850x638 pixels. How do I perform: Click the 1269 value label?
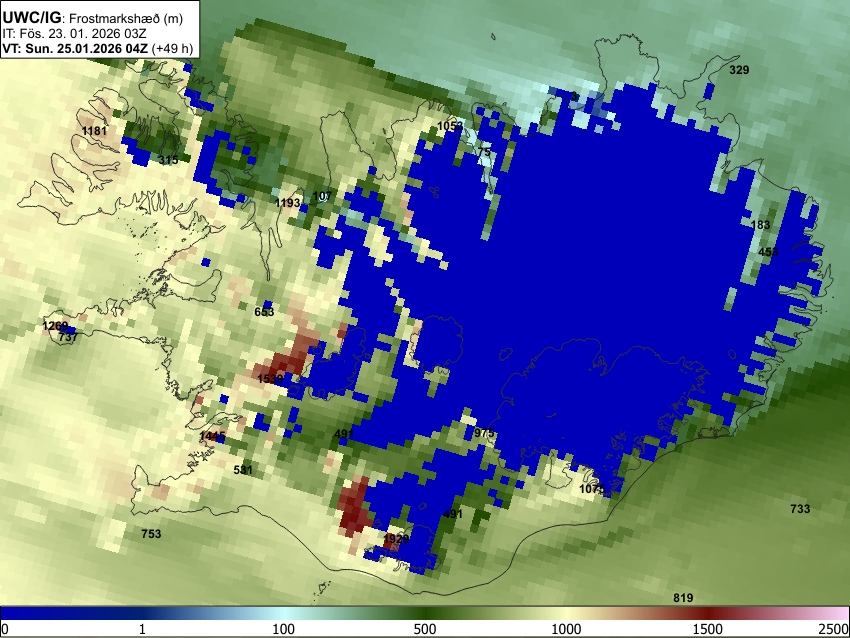pos(55,326)
